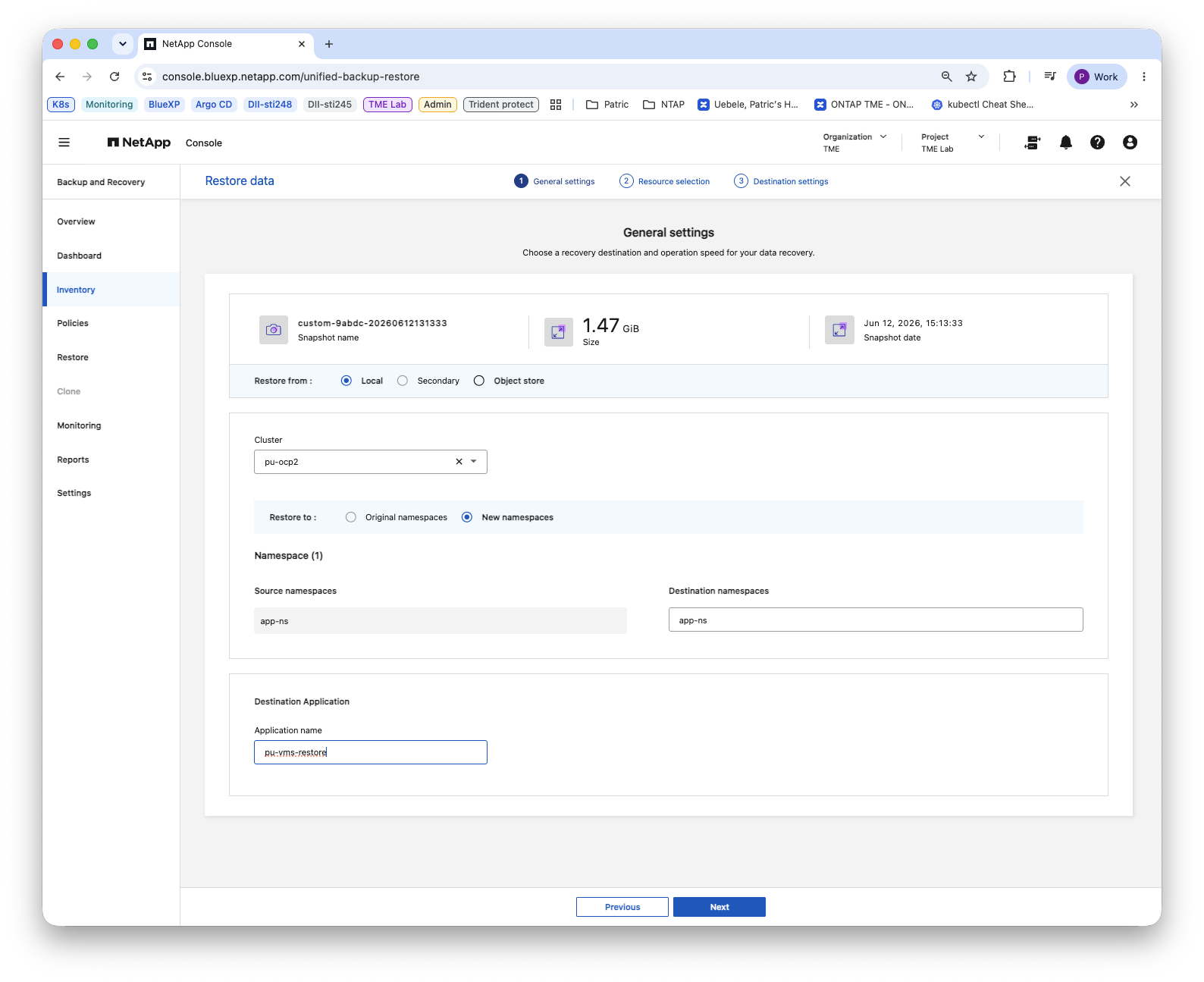Open the user account profile icon
The width and height of the screenshot is (1204, 982).
pyautogui.click(x=1130, y=143)
